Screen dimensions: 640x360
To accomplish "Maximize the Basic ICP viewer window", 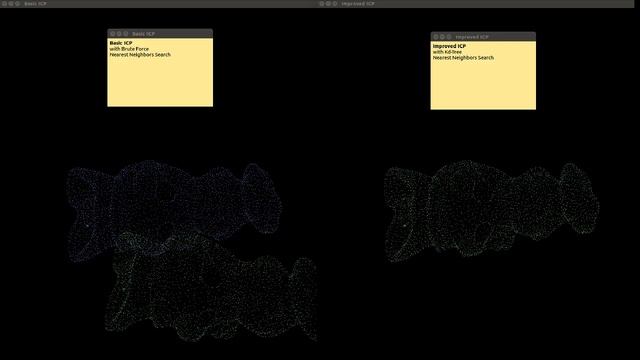I will [18, 3].
